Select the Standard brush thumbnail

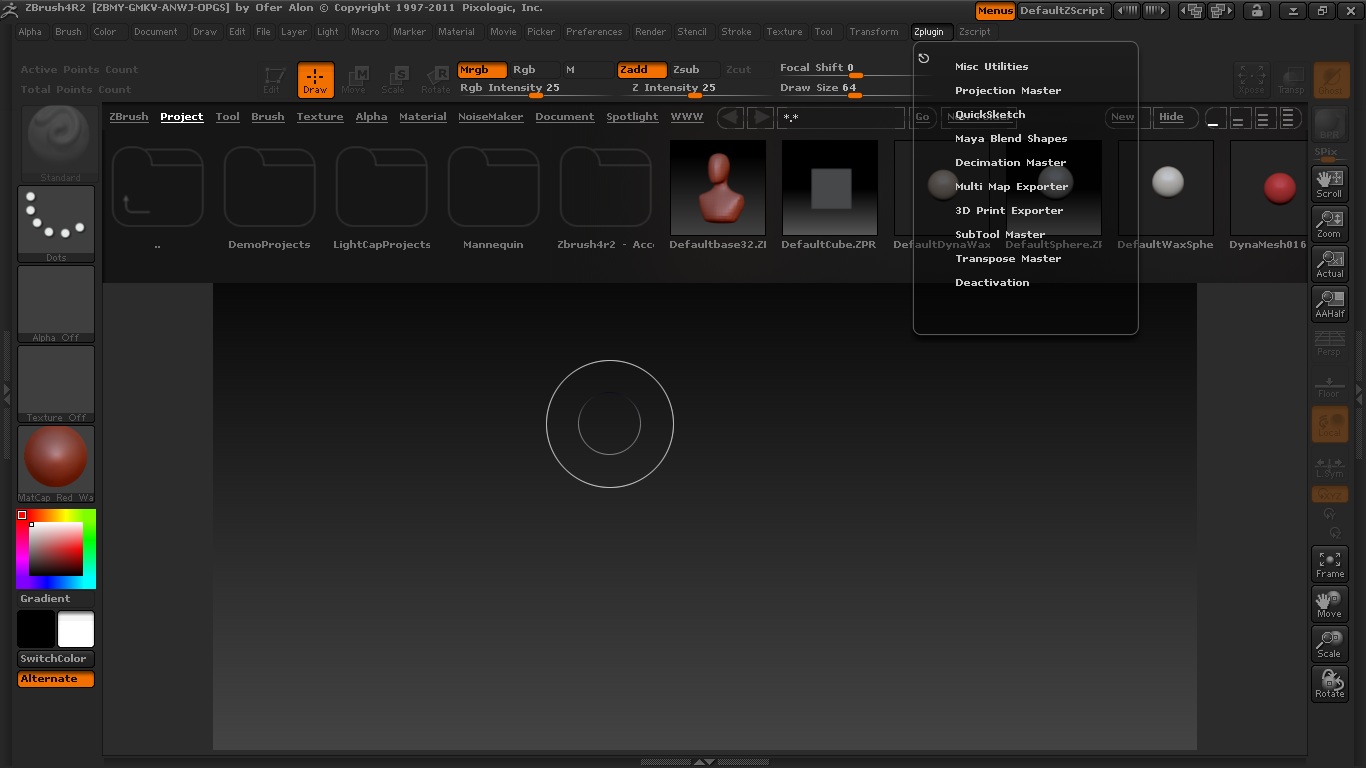click(56, 143)
